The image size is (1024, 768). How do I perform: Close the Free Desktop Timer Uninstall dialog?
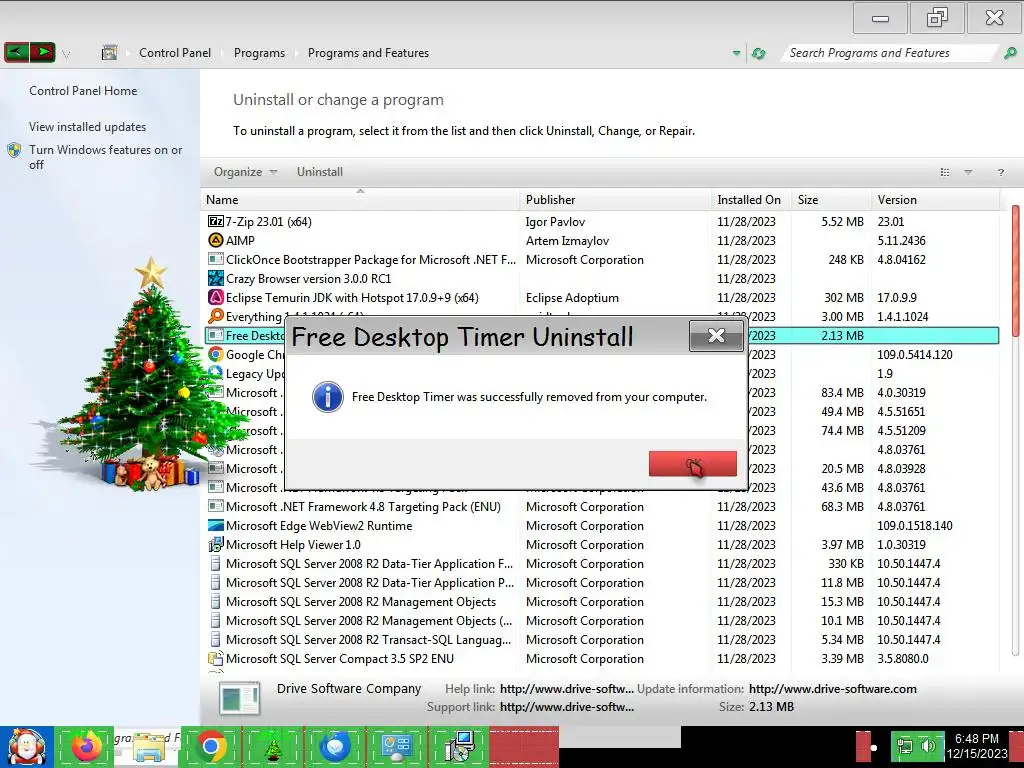coord(716,336)
